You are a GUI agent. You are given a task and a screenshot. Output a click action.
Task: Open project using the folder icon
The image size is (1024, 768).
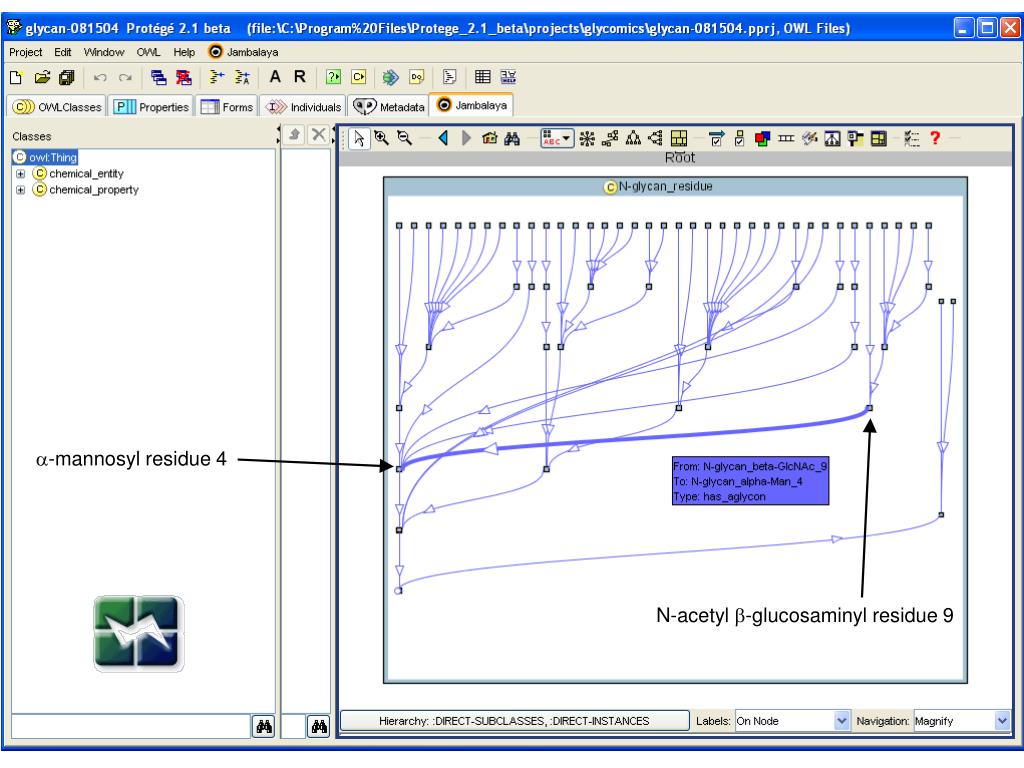[42, 77]
